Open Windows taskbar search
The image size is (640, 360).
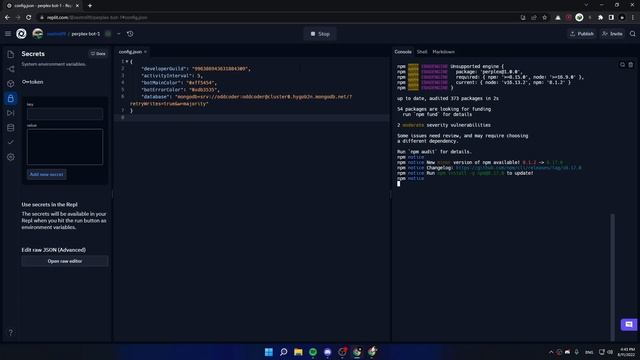point(283,352)
